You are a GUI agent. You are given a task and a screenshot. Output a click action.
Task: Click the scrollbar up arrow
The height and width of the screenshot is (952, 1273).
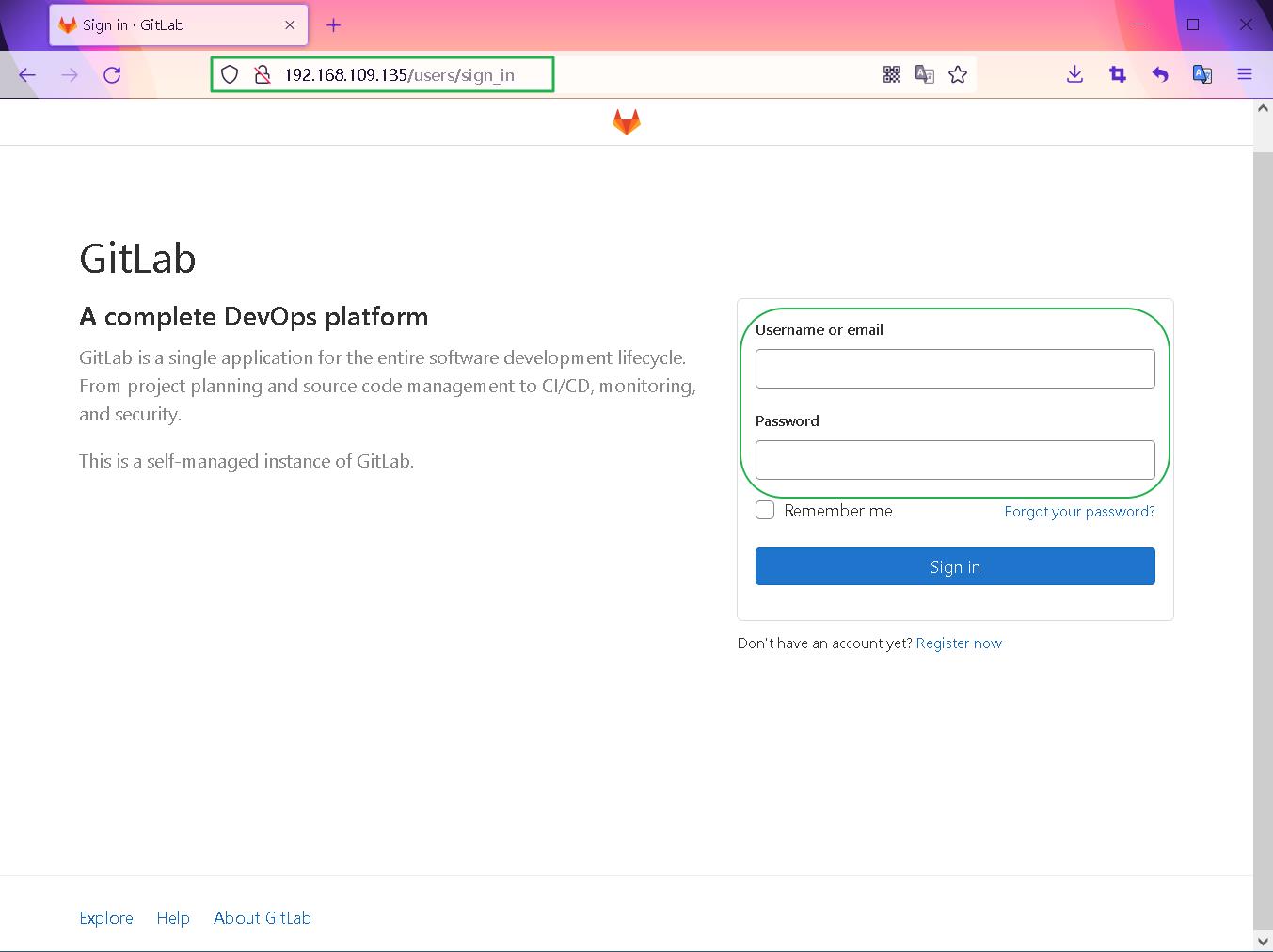pyautogui.click(x=1263, y=108)
